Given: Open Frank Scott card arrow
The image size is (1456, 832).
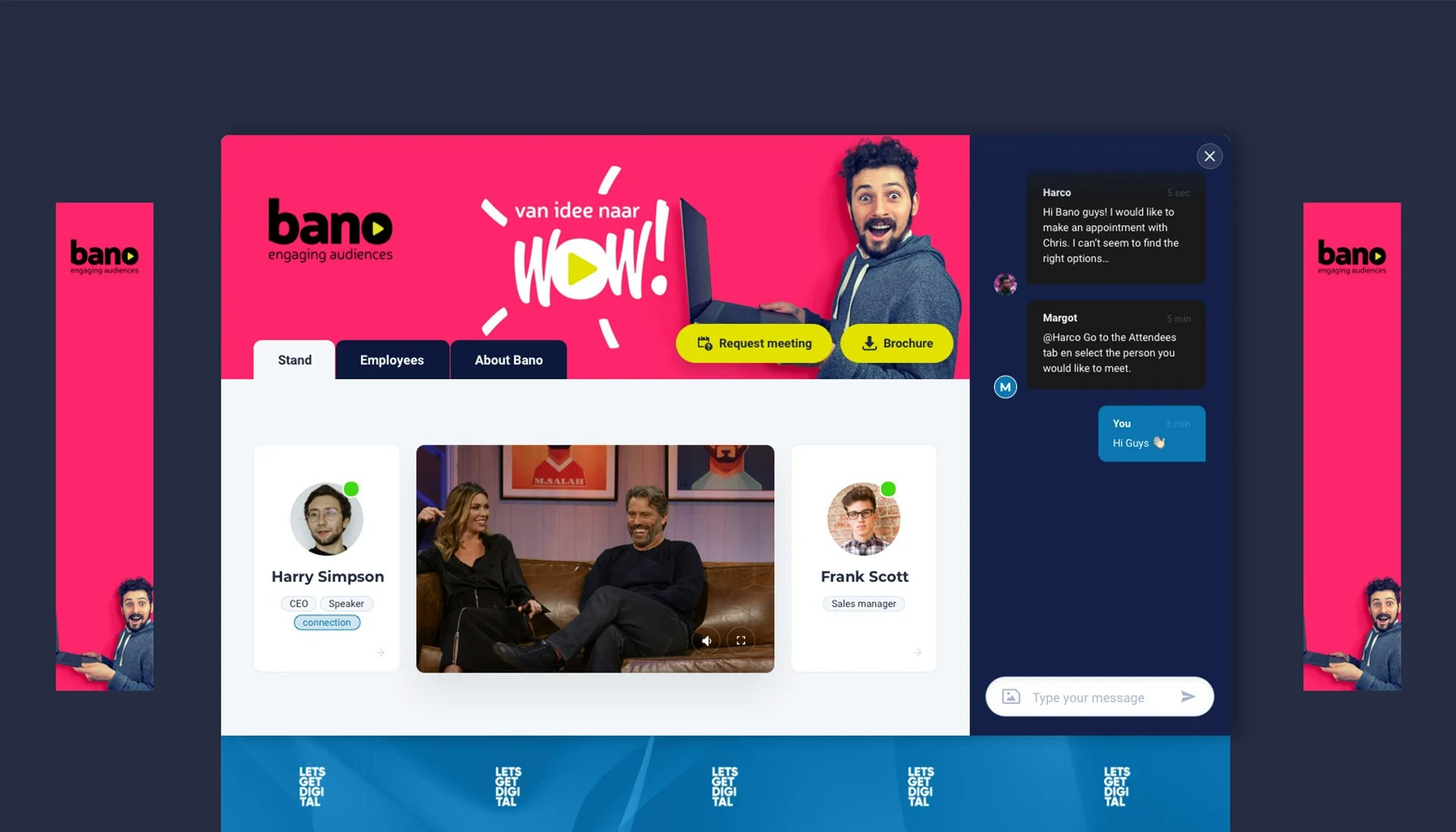Looking at the screenshot, I should (x=918, y=652).
